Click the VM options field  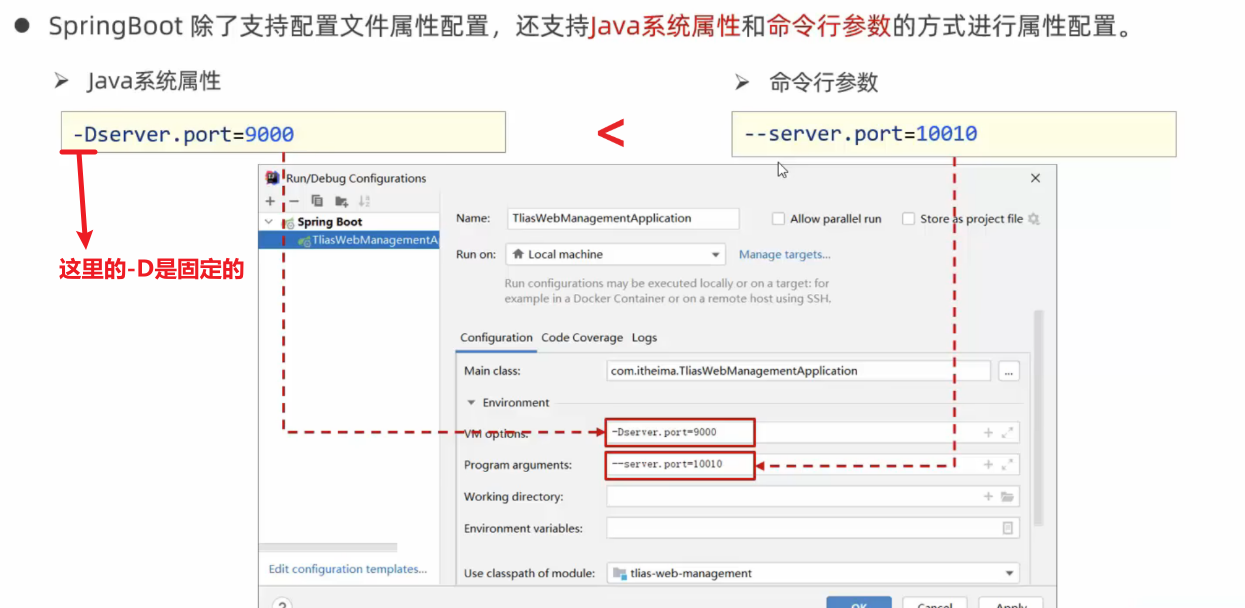(x=811, y=433)
